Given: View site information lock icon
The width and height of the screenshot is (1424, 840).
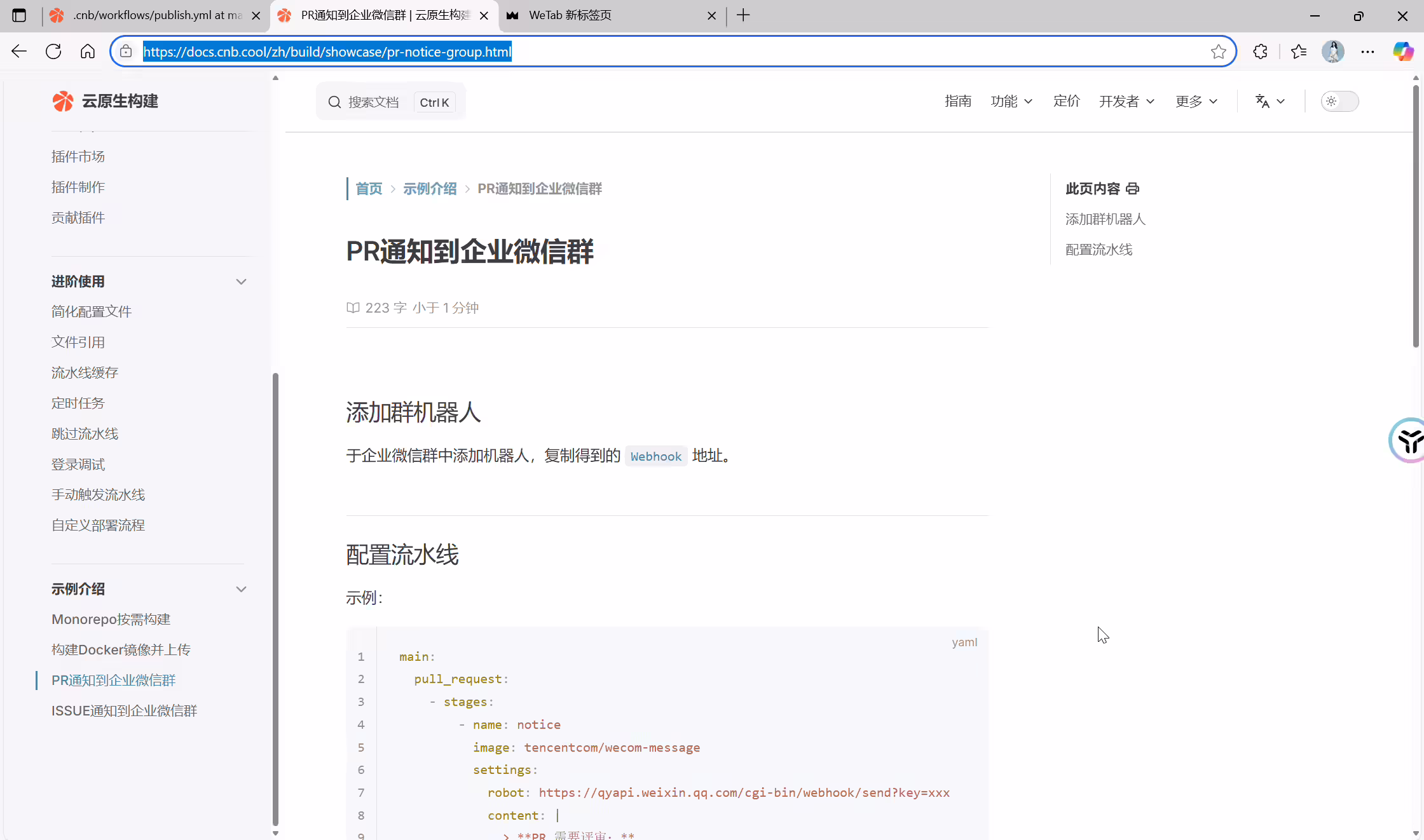Looking at the screenshot, I should (x=126, y=51).
